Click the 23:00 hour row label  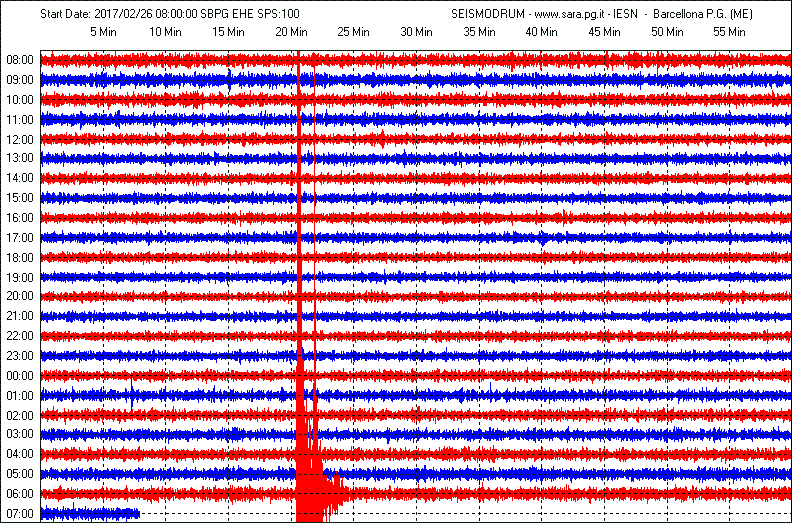click(20, 356)
